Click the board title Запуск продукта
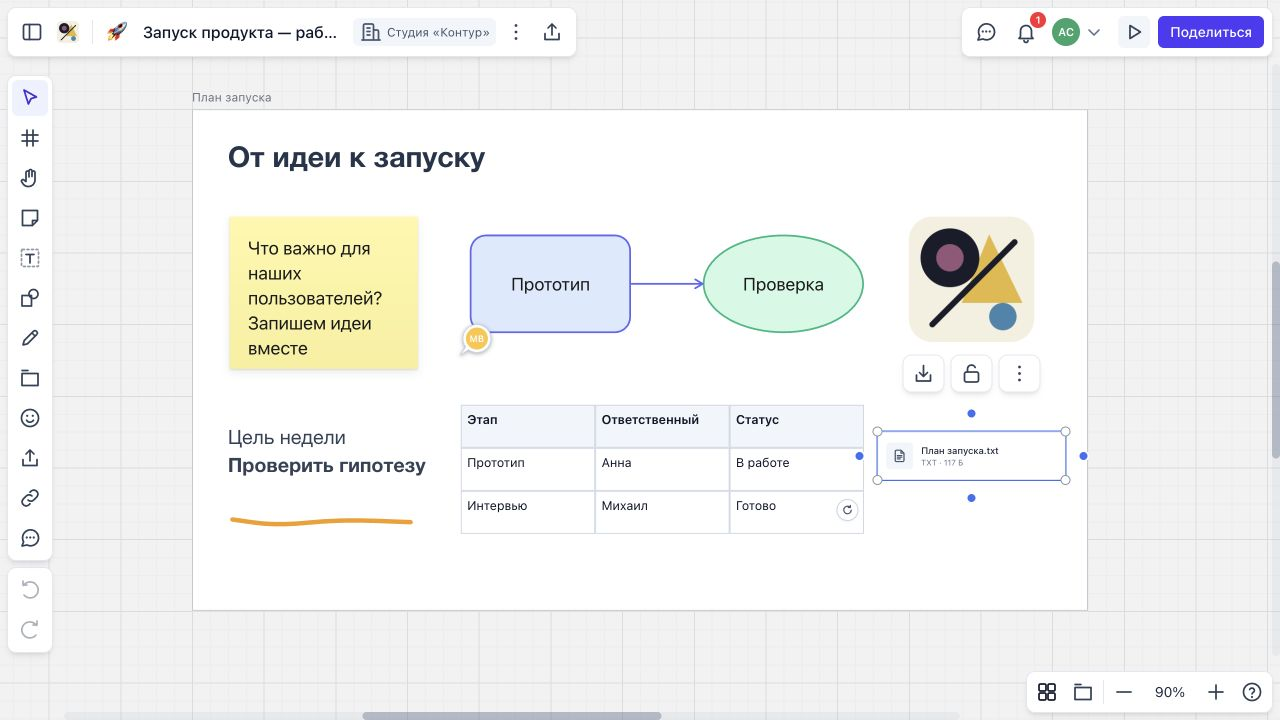The width and height of the screenshot is (1280, 720). pos(240,32)
